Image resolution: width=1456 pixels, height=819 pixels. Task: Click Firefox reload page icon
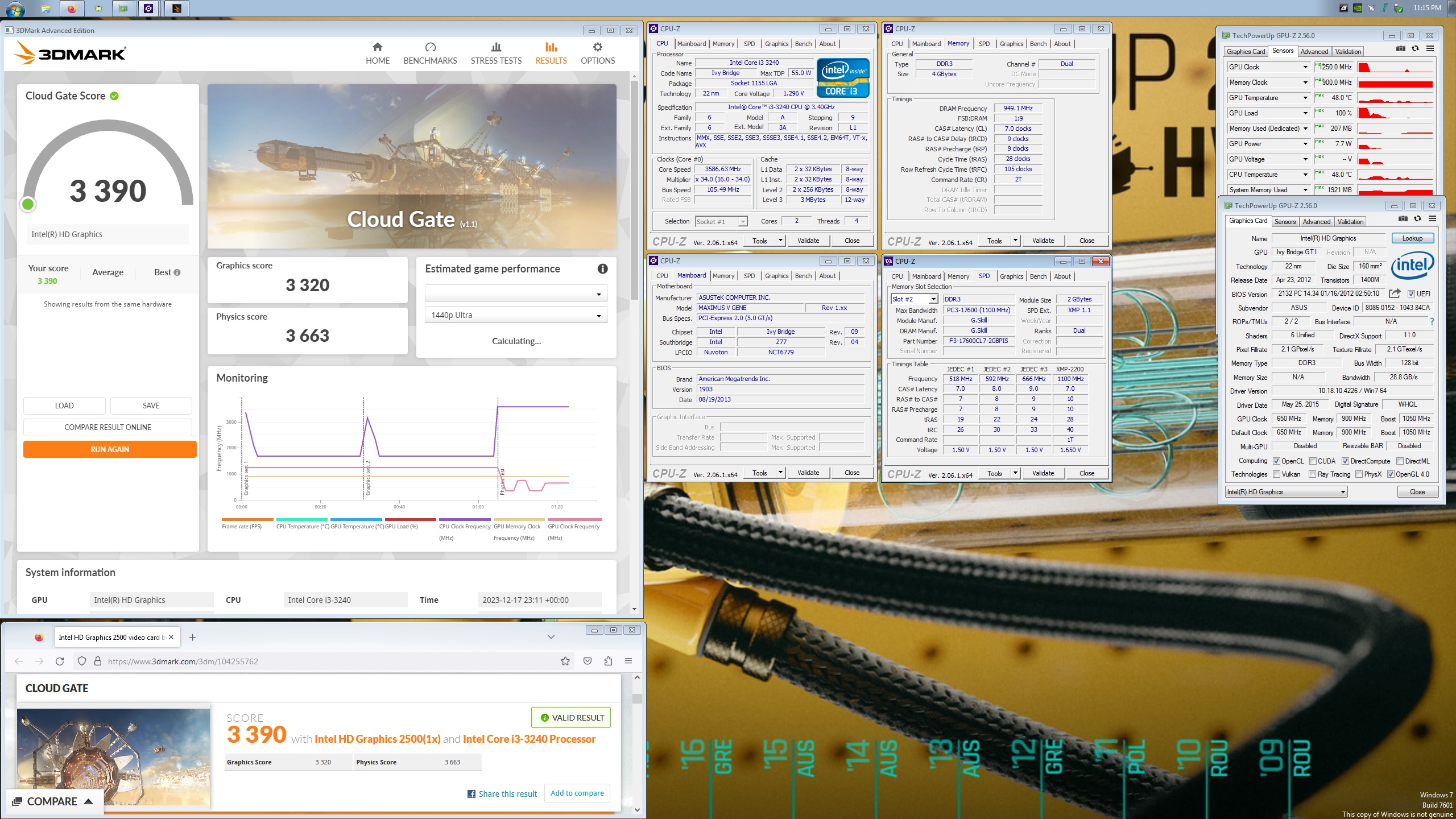coord(60,661)
